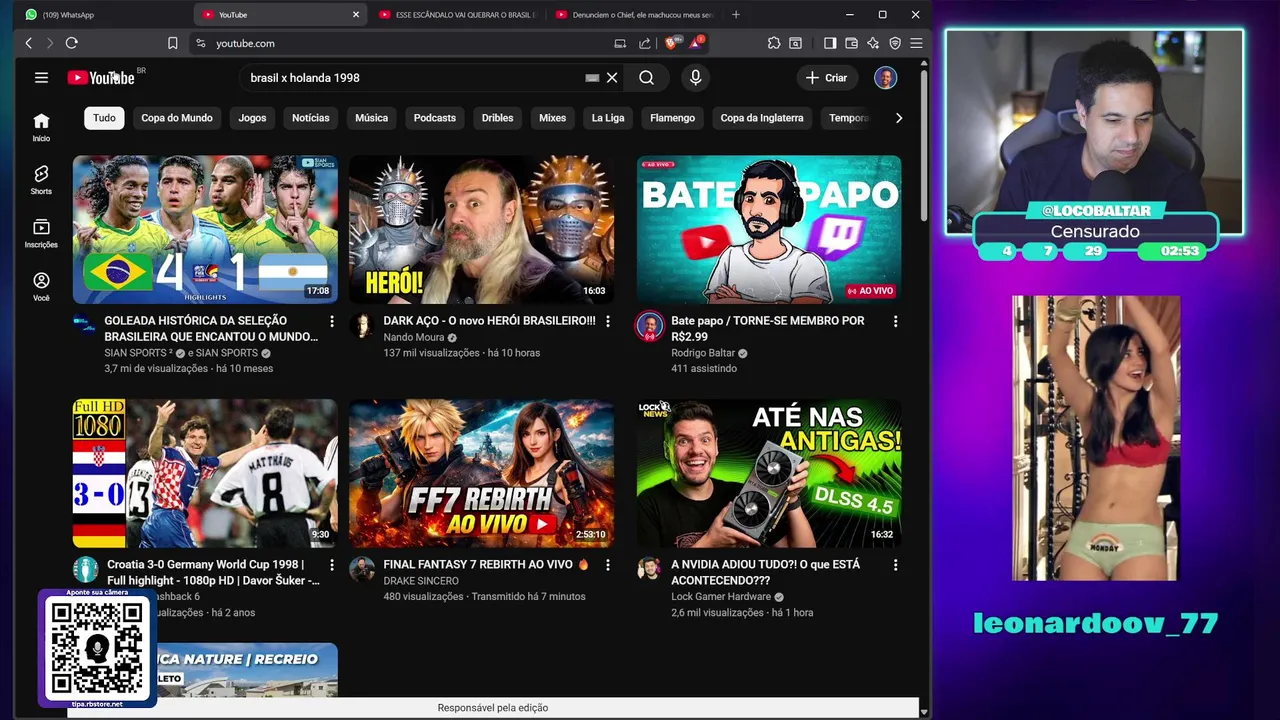Open Brave Rewards triangle icon
This screenshot has height=720, width=1280.
click(697, 43)
